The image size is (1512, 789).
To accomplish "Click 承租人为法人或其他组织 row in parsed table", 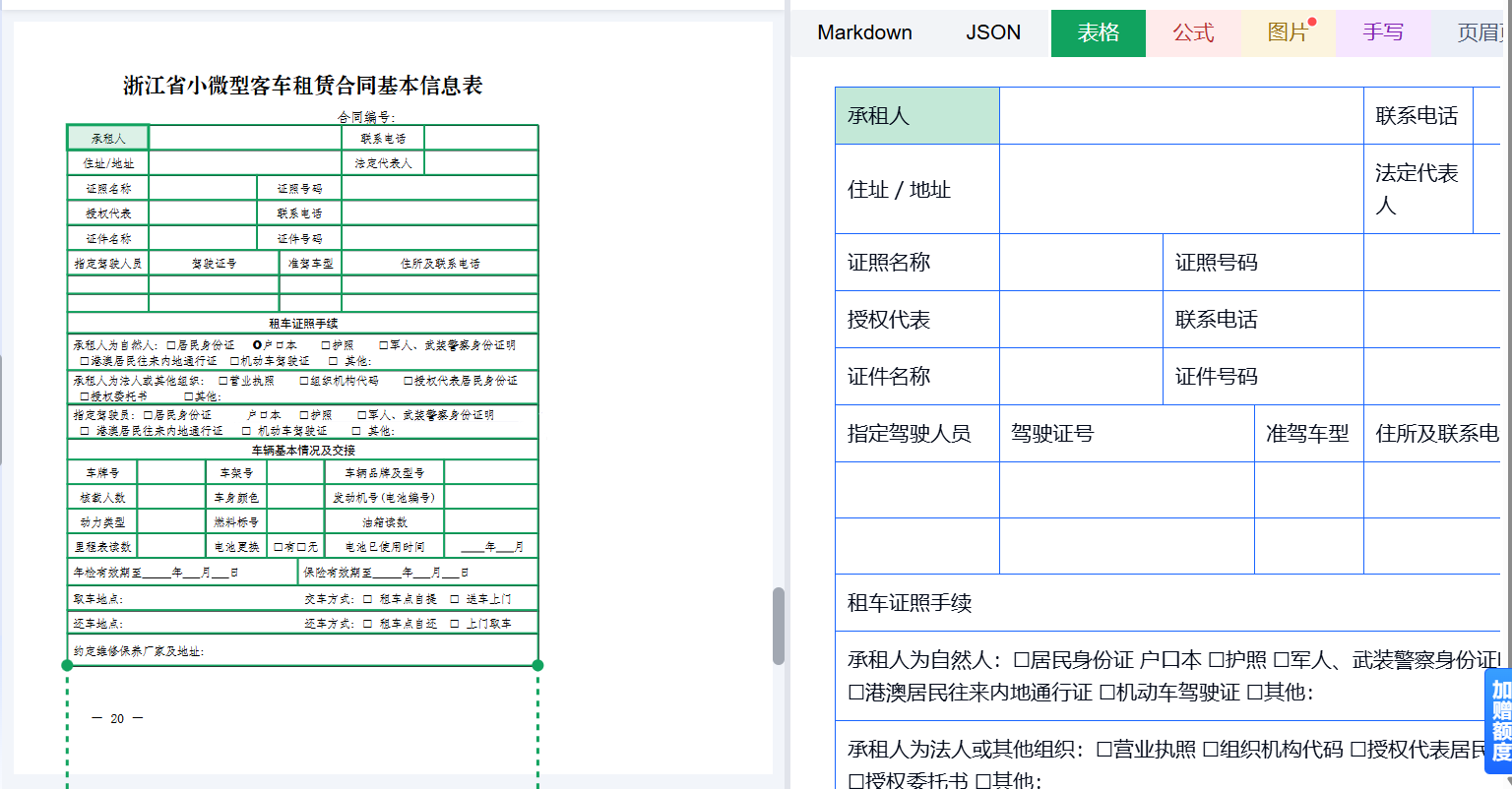I will [1167, 756].
